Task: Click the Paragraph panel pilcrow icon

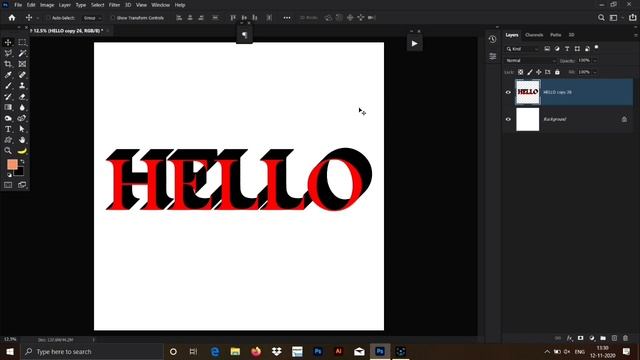Action: point(244,35)
